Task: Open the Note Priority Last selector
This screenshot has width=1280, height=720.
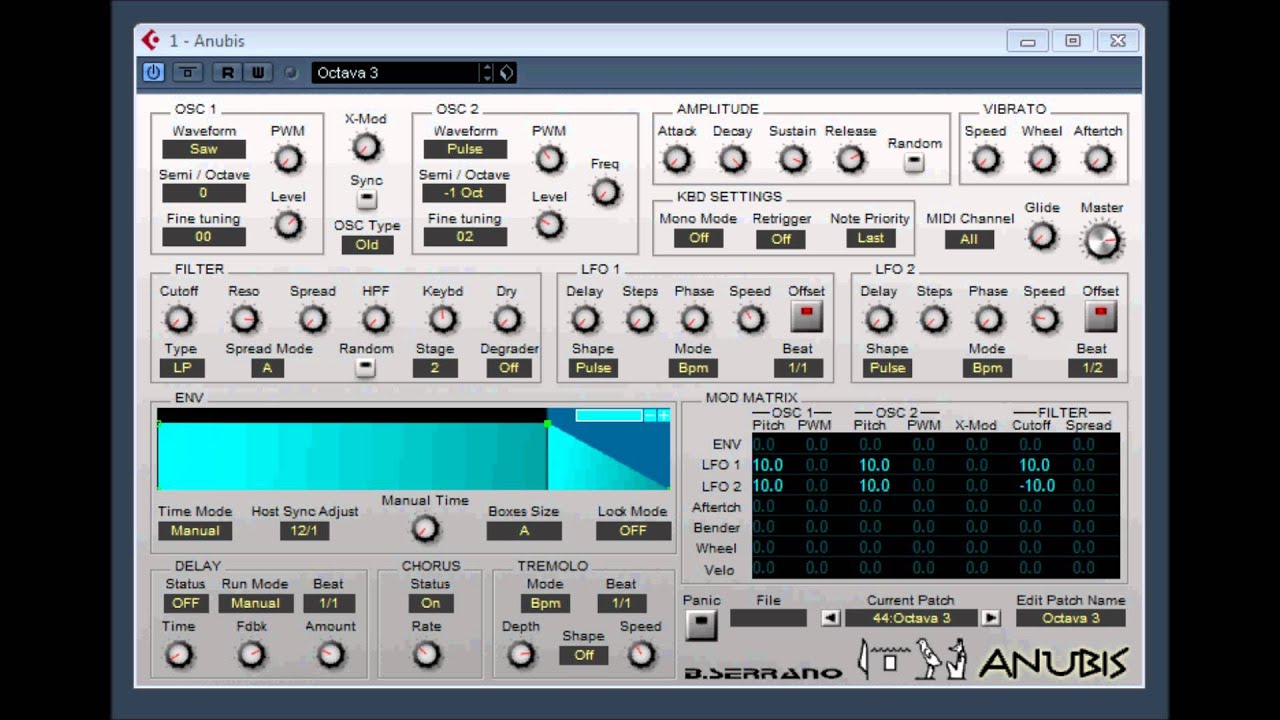Action: click(x=871, y=238)
